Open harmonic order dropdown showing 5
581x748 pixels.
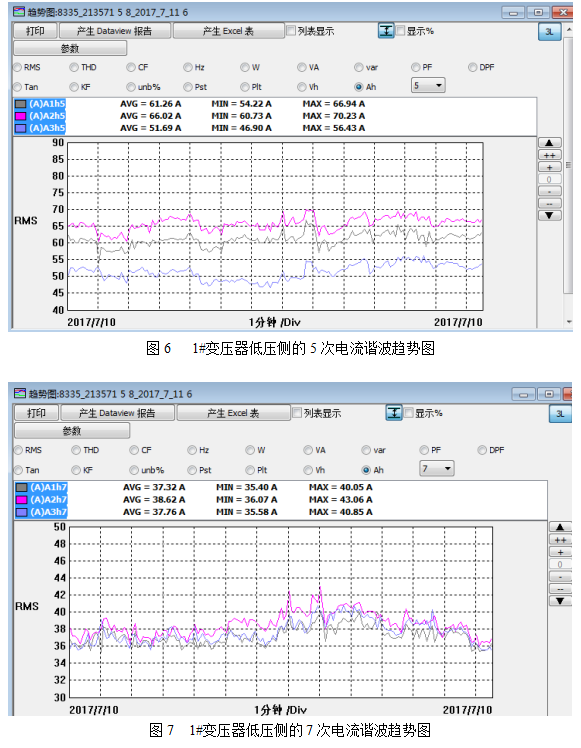pyautogui.click(x=428, y=86)
